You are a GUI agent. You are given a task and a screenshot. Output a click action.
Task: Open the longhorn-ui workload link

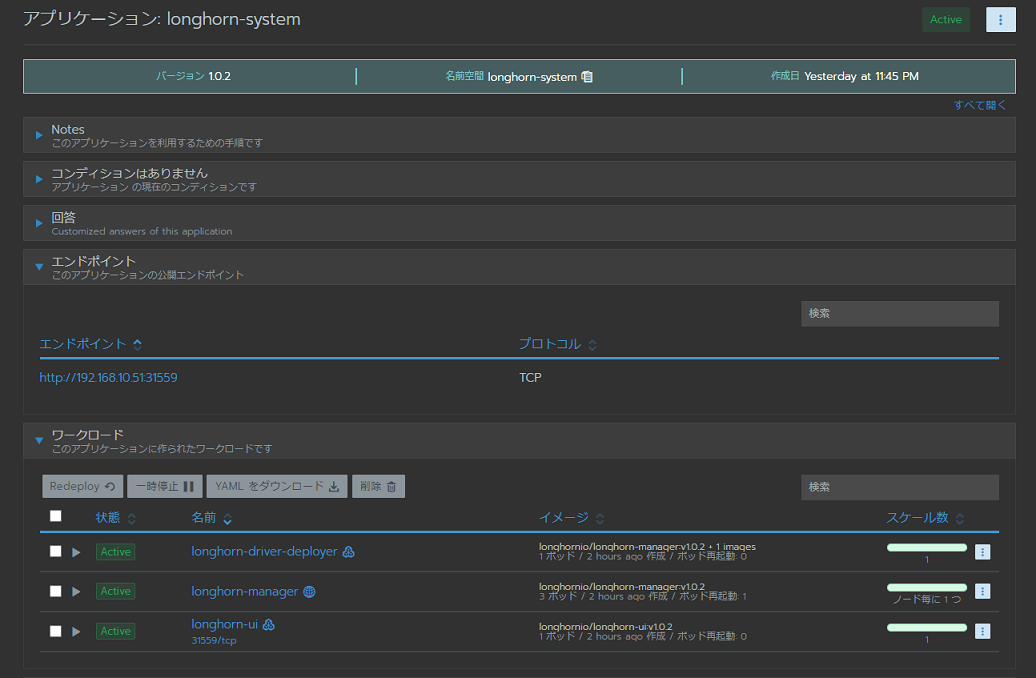tap(225, 624)
